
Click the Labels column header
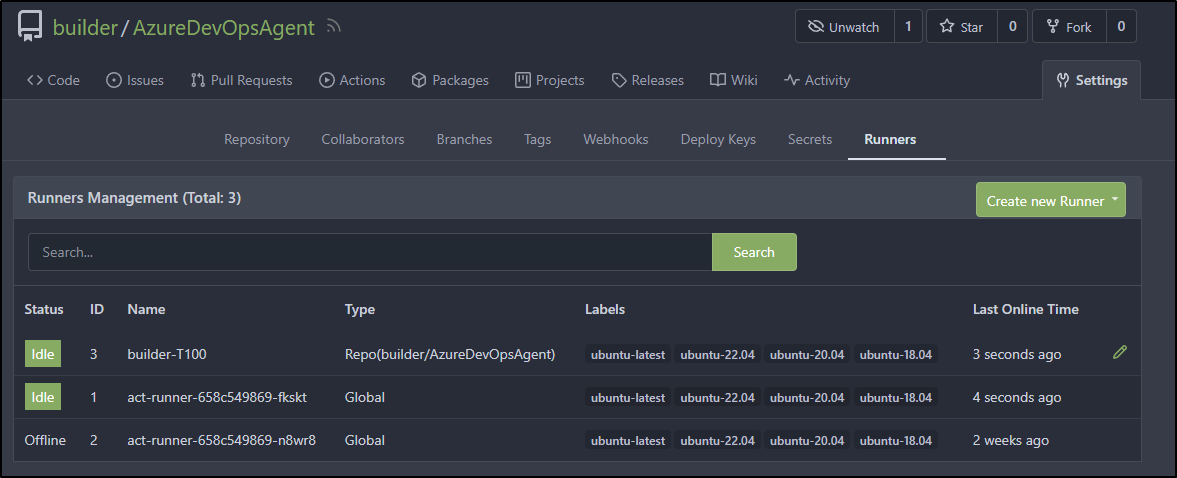coord(605,309)
